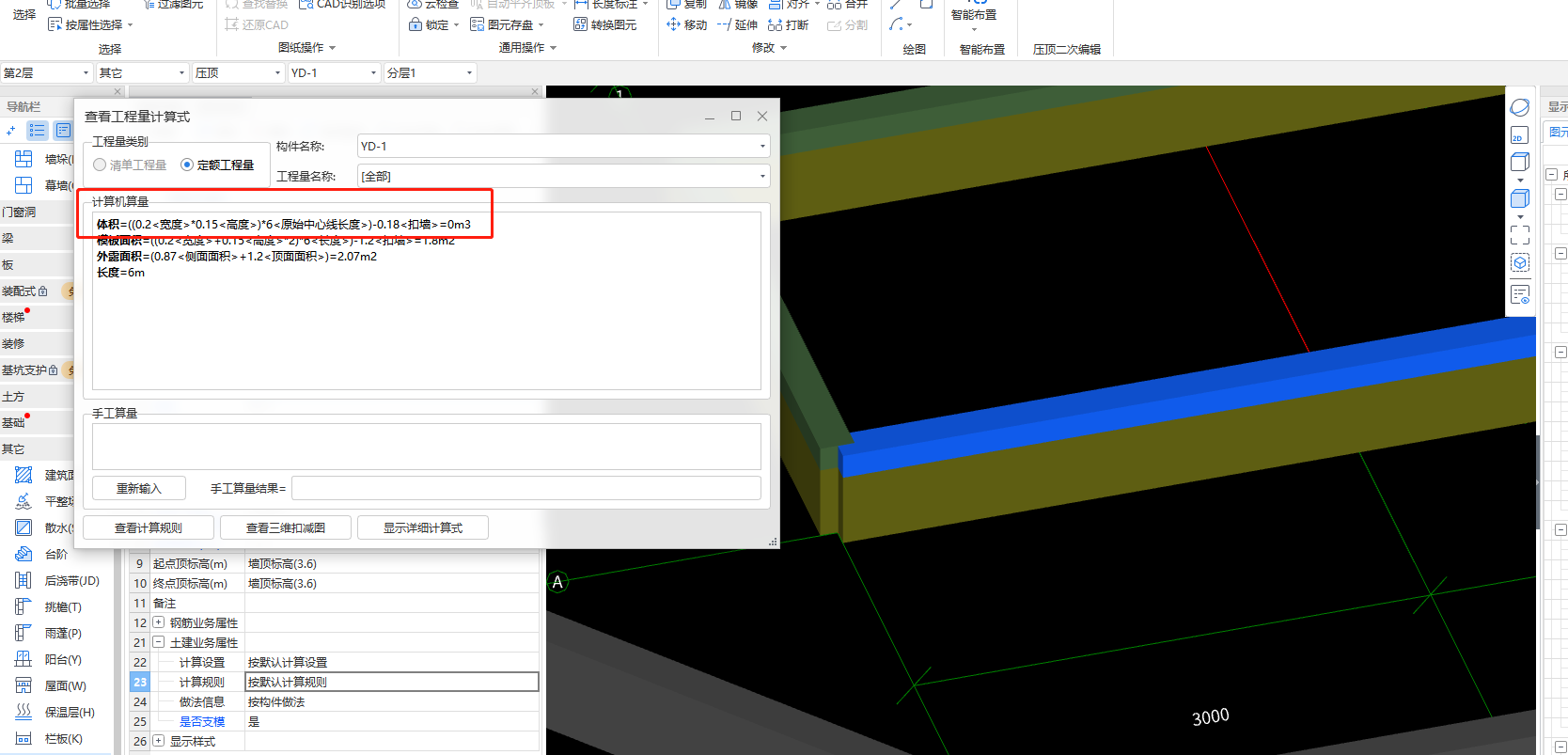This screenshot has width=1568, height=755.
Task: Select 台阶 in the navigation panel
Action: pyautogui.click(x=56, y=554)
